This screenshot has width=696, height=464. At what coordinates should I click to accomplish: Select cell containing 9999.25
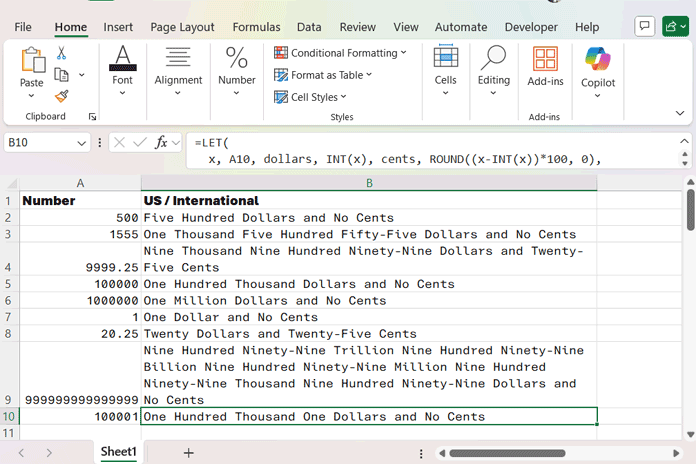[80, 259]
